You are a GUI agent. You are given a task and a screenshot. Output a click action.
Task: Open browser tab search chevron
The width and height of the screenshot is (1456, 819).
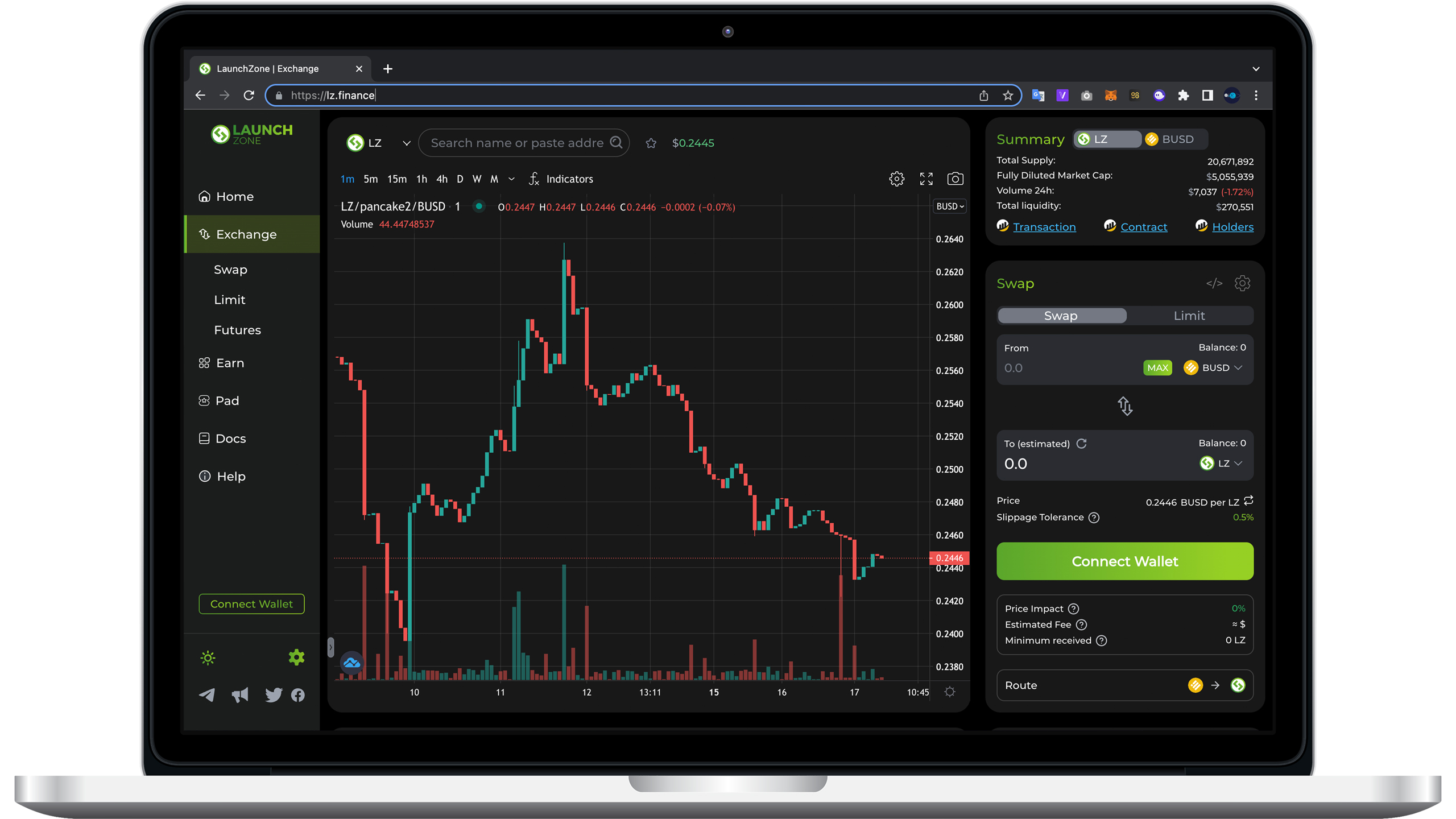pyautogui.click(x=1256, y=69)
